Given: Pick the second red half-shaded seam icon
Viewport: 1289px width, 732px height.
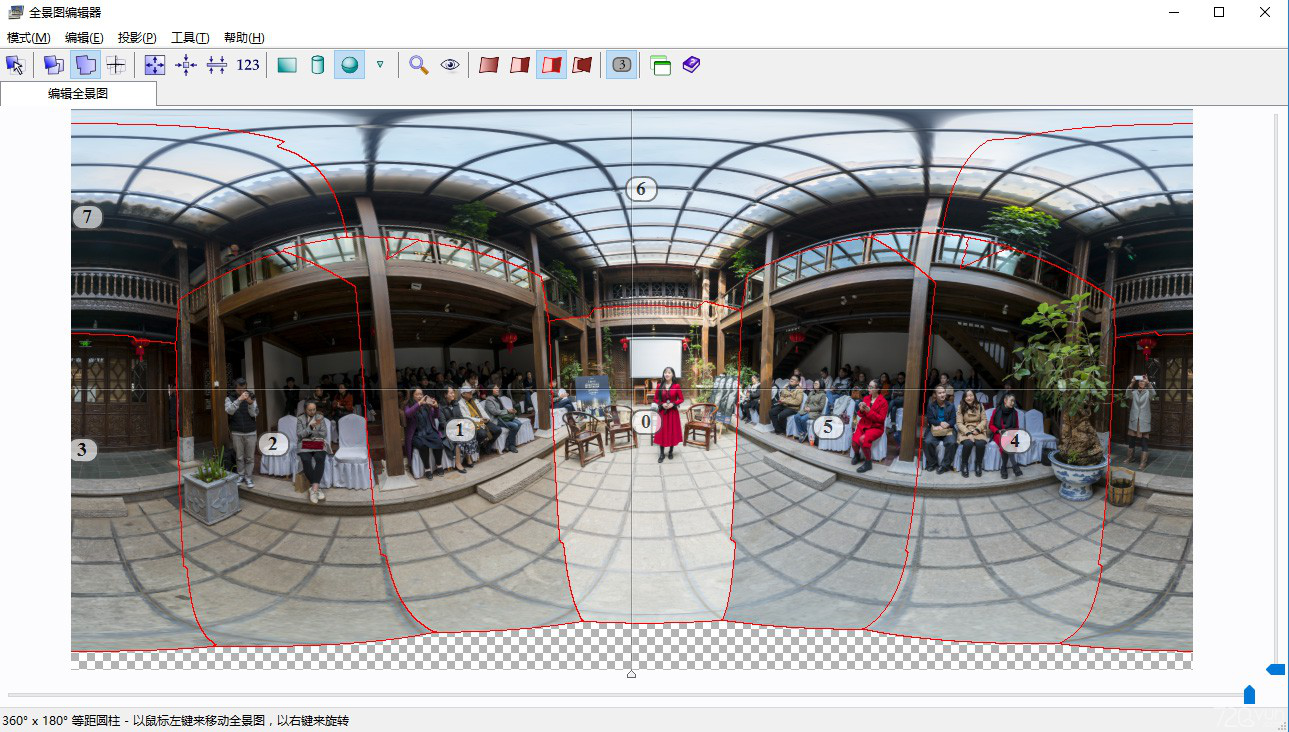Looking at the screenshot, I should coord(520,65).
